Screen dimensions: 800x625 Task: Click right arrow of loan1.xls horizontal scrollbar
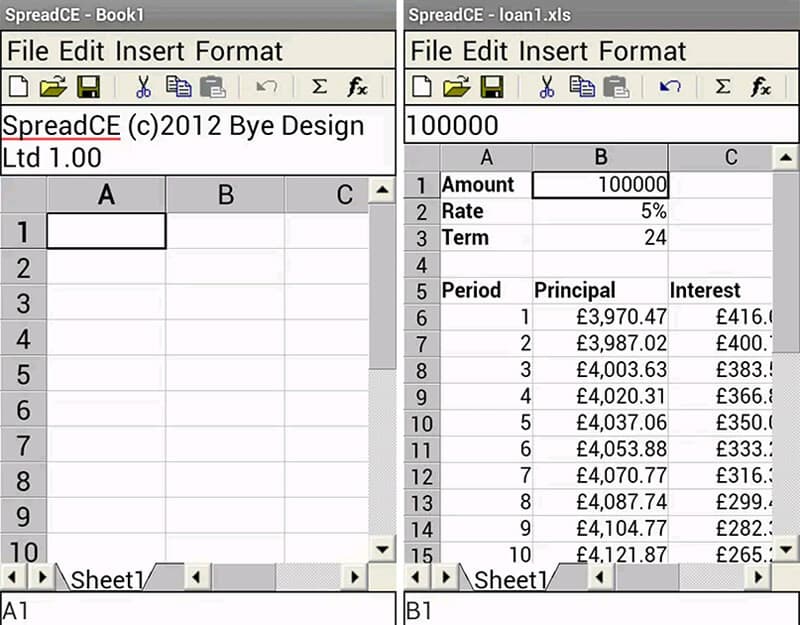[759, 577]
